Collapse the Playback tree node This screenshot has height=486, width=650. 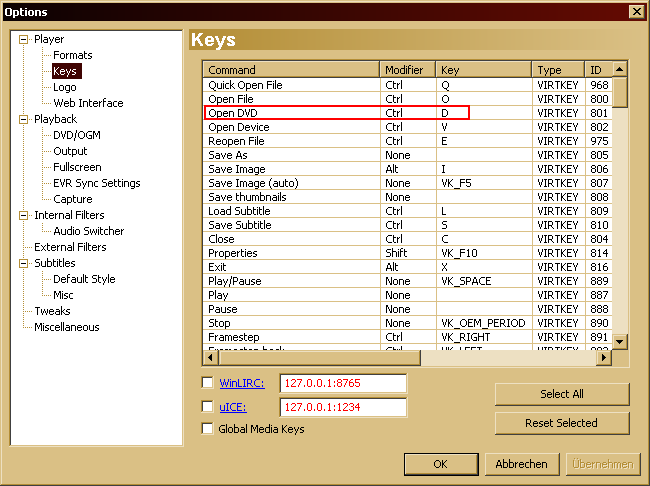[x=25, y=119]
